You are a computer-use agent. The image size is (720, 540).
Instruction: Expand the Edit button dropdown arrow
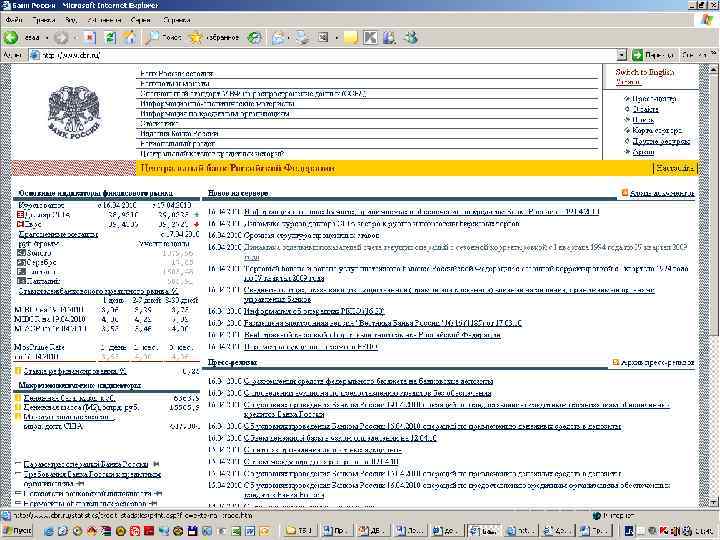pos(337,38)
